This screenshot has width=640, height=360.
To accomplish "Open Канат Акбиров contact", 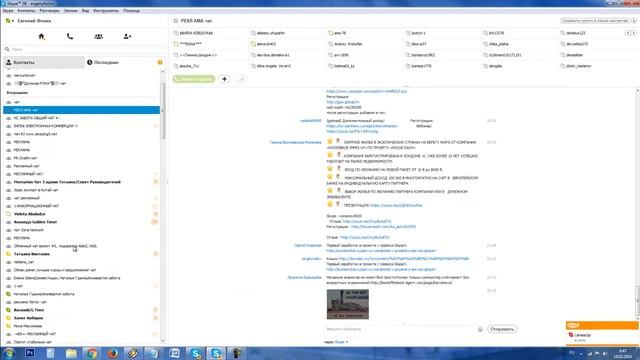I will [82, 318].
